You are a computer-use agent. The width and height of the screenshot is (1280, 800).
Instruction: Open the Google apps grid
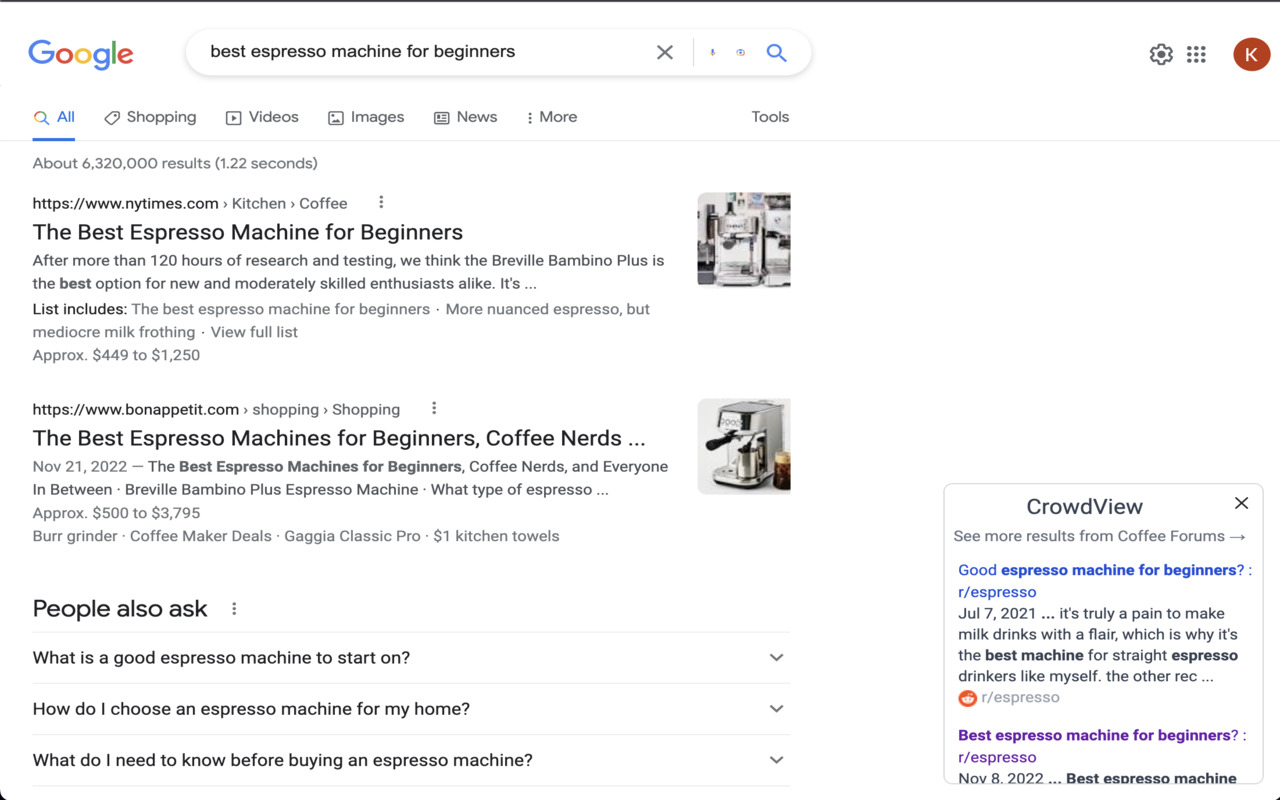[1196, 54]
